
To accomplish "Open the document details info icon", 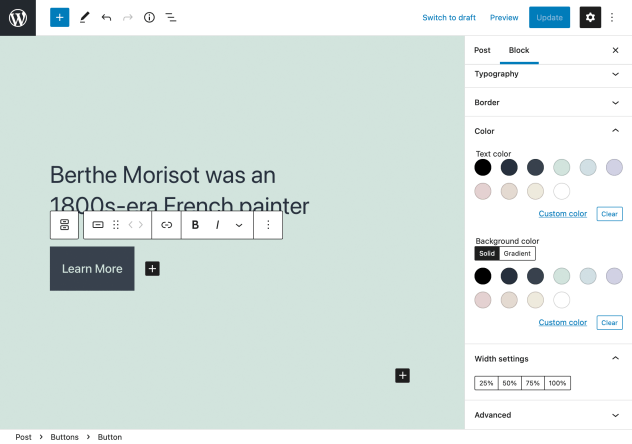I will coord(149,17).
